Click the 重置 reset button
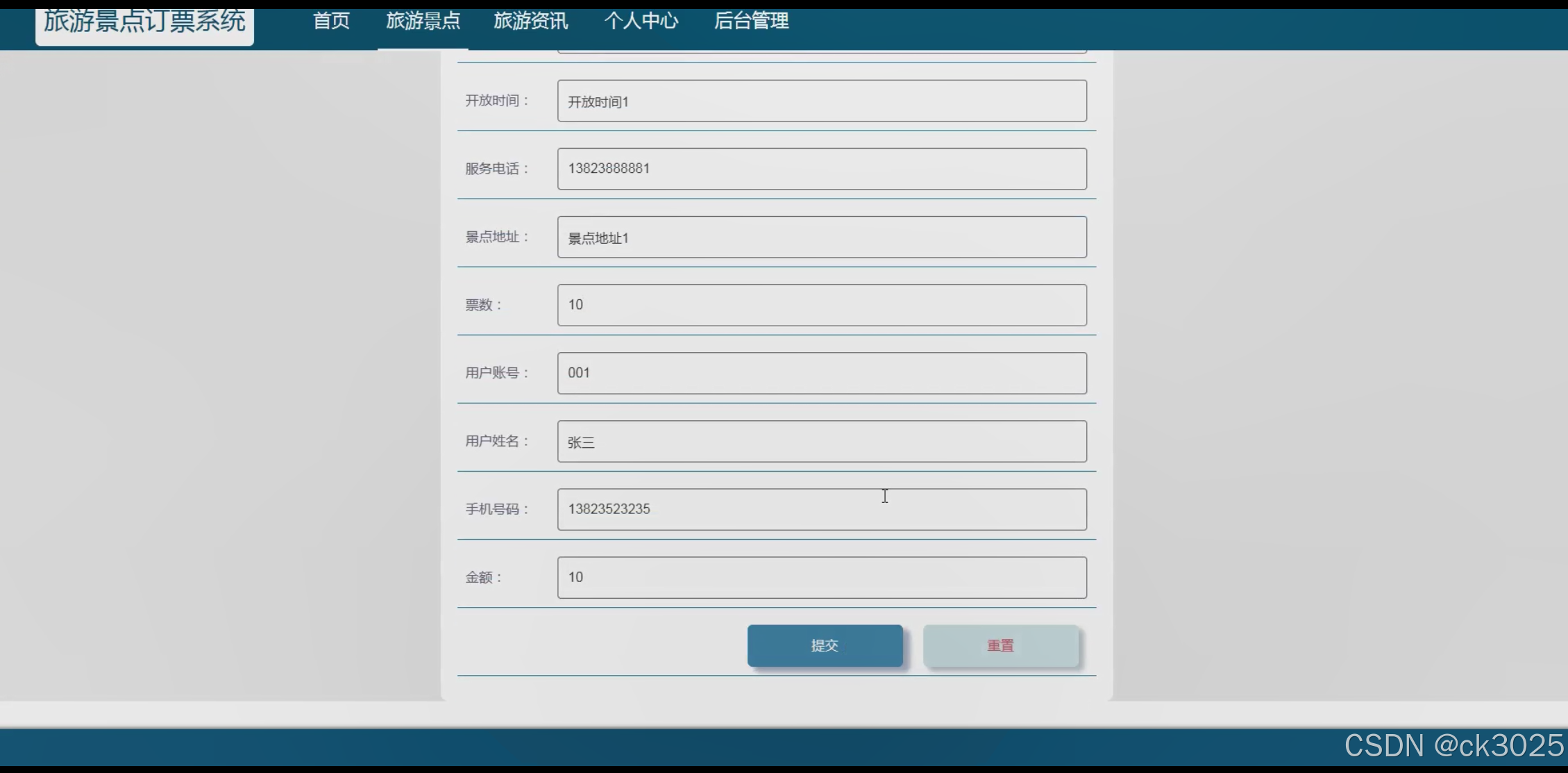The width and height of the screenshot is (1568, 773). click(1000, 645)
